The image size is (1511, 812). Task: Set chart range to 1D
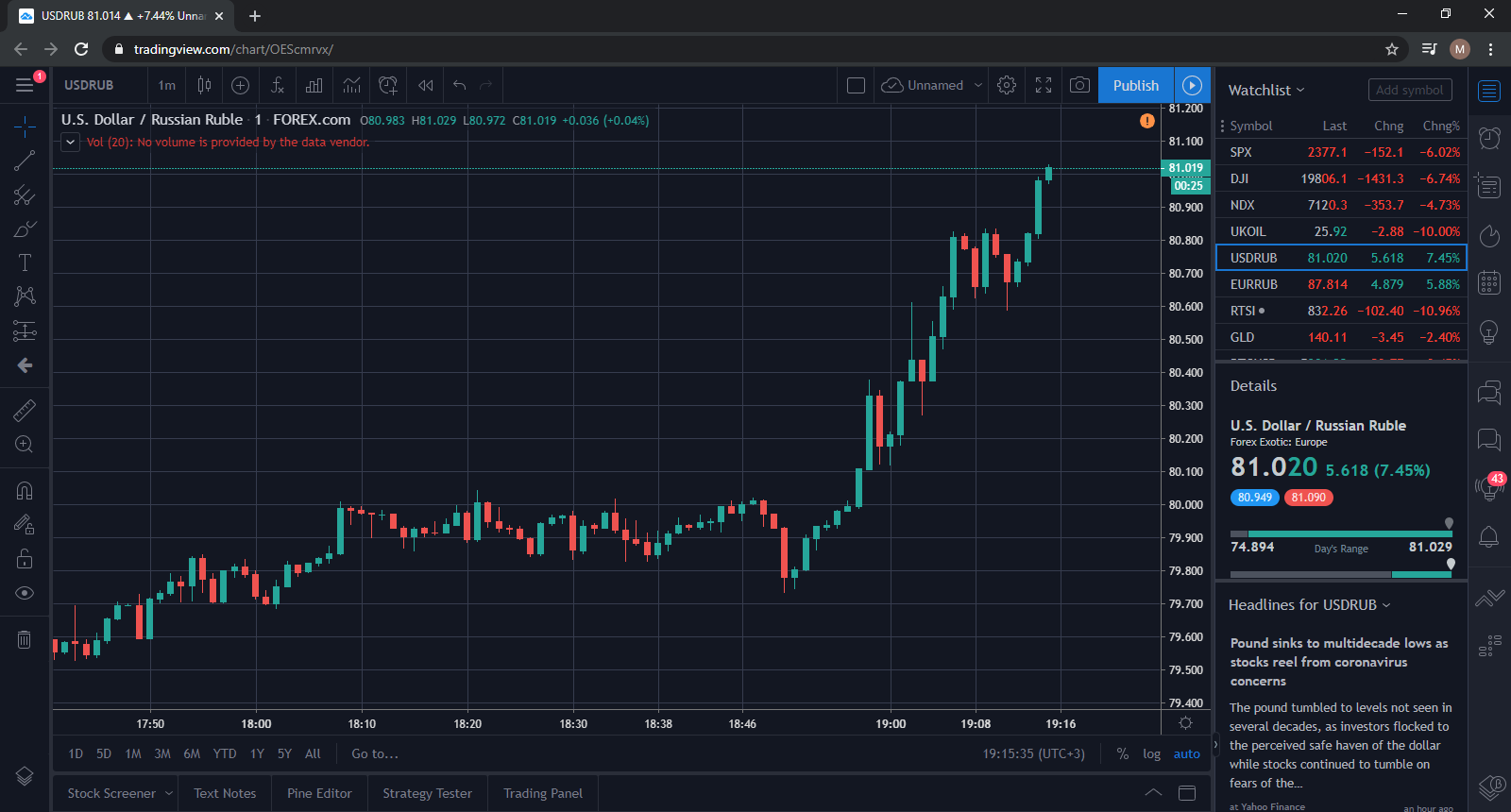click(76, 753)
